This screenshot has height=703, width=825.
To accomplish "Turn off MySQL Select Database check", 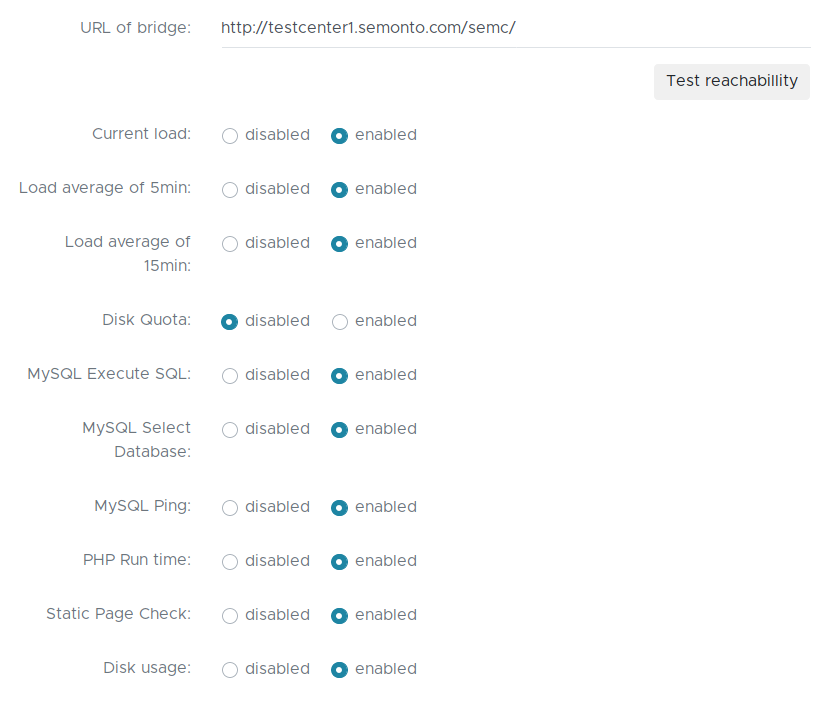I will pyautogui.click(x=230, y=429).
